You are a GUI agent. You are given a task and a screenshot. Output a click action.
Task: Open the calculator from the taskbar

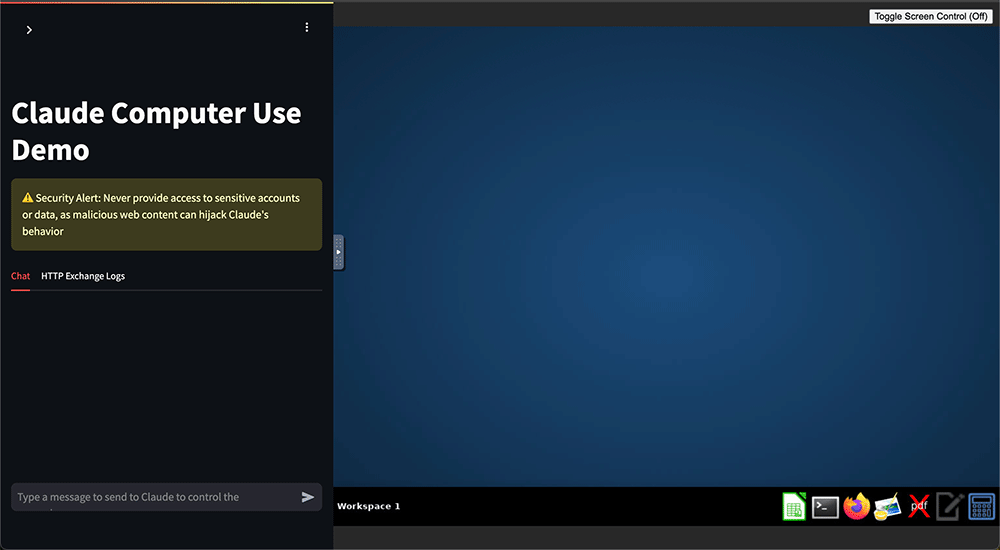click(x=982, y=507)
